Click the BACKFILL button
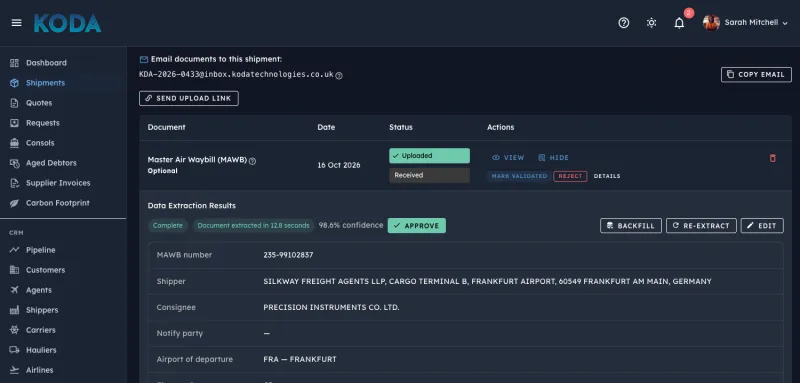The image size is (800, 383). pyautogui.click(x=631, y=225)
